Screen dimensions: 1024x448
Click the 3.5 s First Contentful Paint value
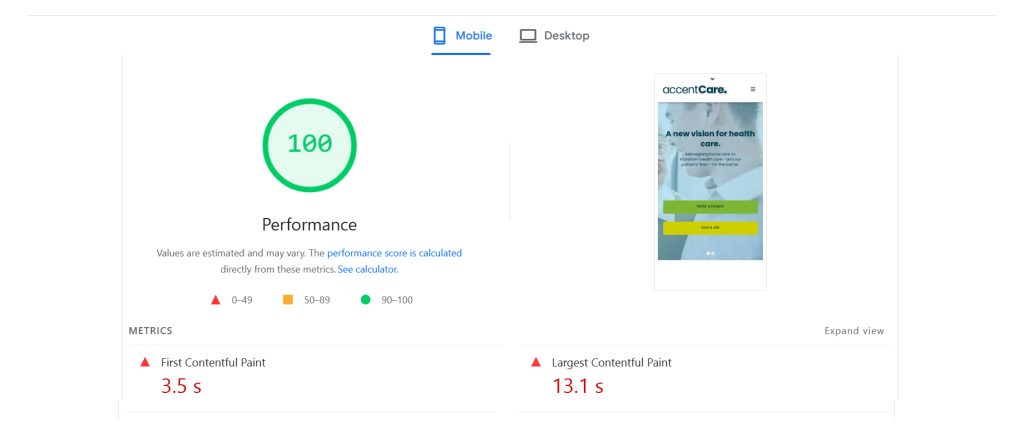coord(181,386)
